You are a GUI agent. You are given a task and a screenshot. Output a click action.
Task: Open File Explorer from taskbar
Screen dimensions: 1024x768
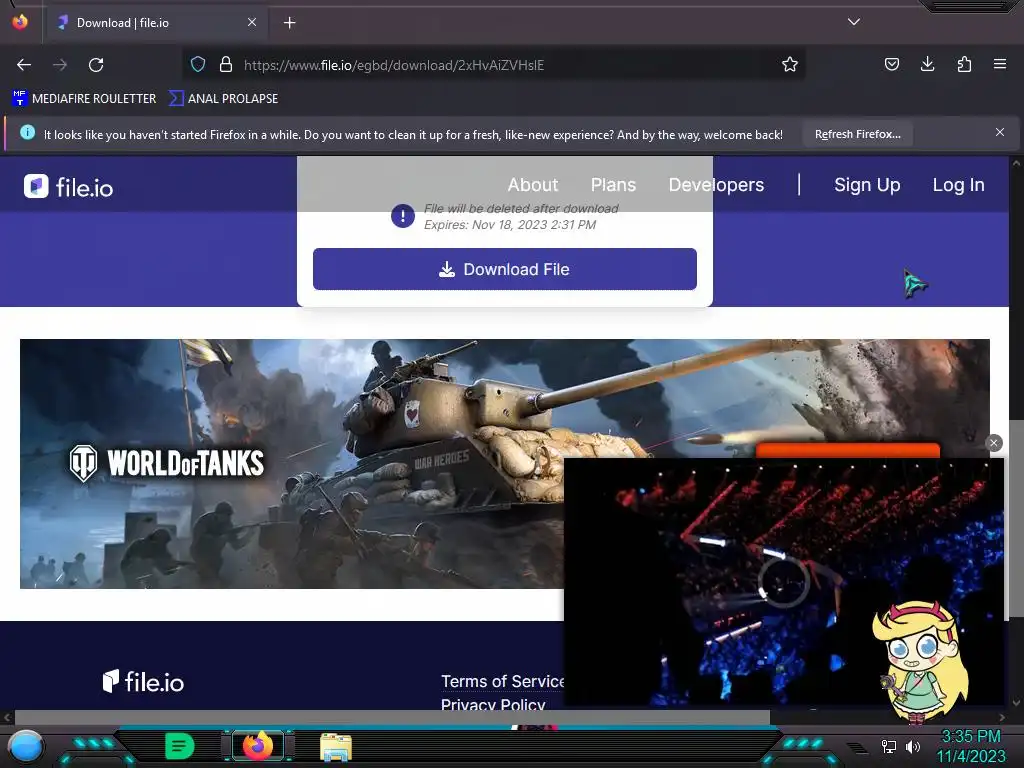[x=336, y=747]
